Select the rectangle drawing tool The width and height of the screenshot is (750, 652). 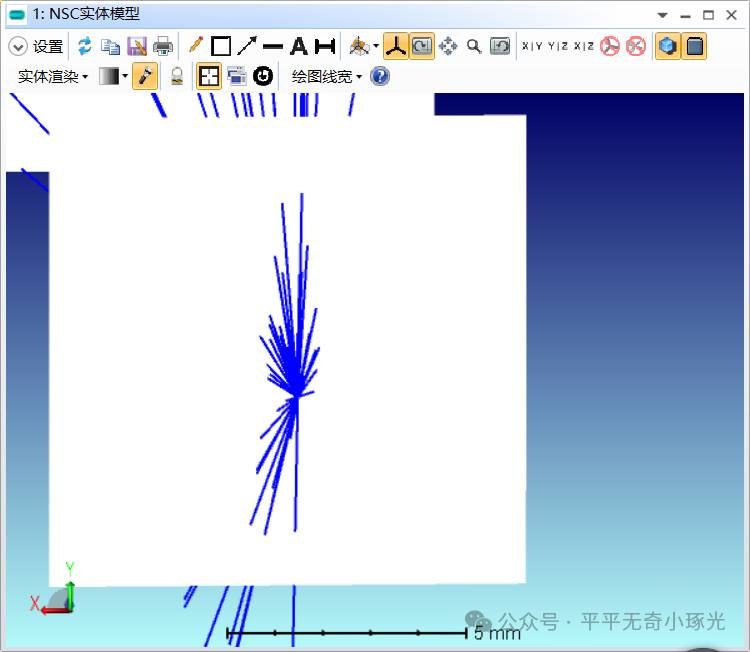pos(221,46)
